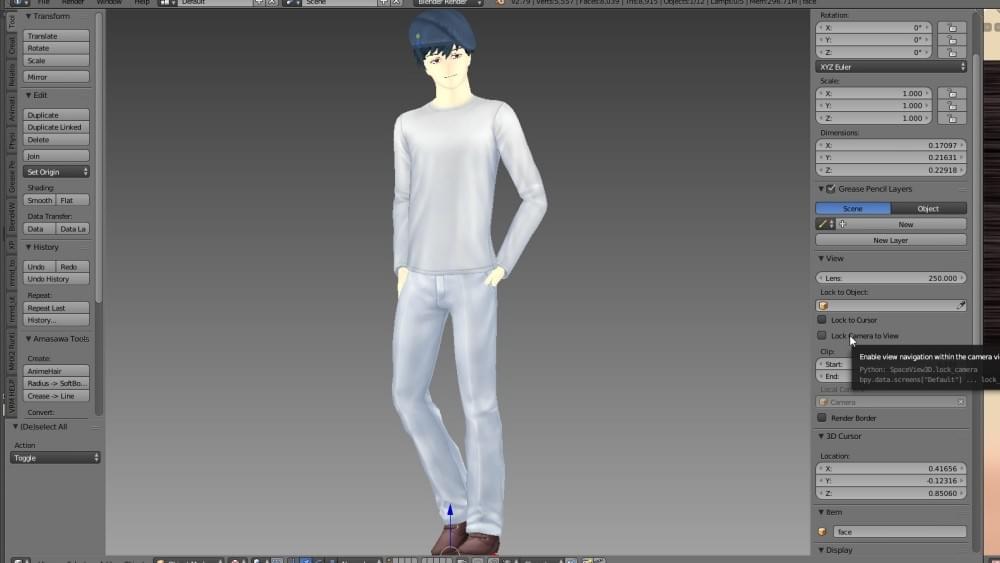The image size is (1000, 563).
Task: Open the Set Origin dropdown
Action: click(56, 172)
